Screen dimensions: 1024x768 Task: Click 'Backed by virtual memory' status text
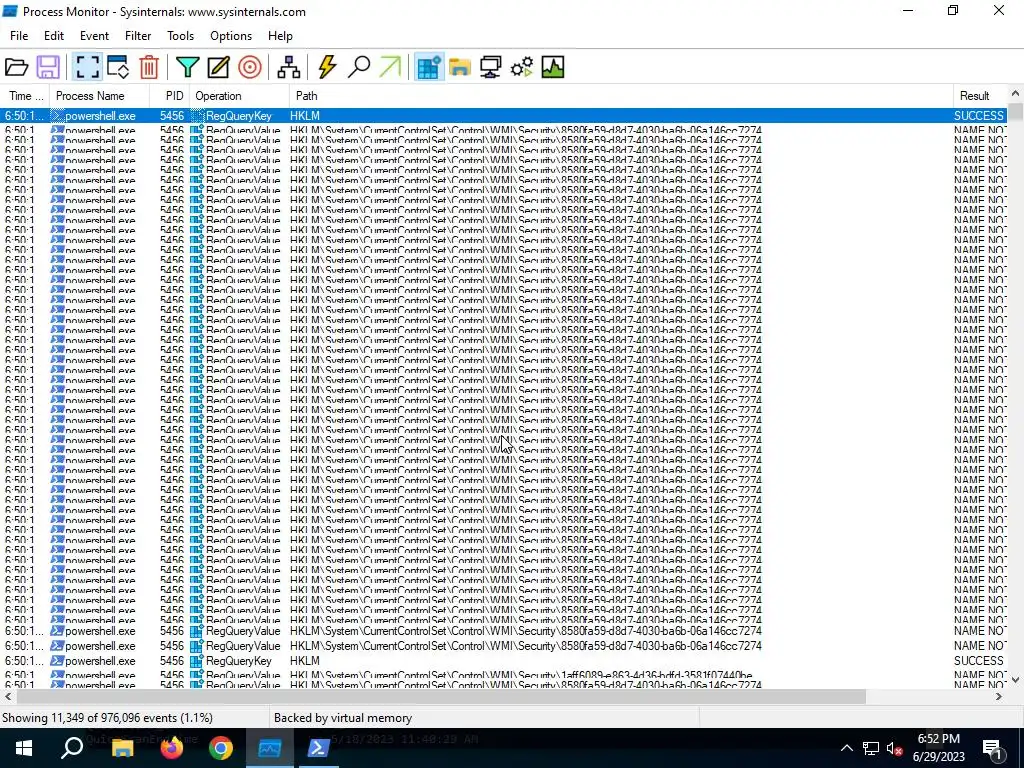click(x=343, y=718)
